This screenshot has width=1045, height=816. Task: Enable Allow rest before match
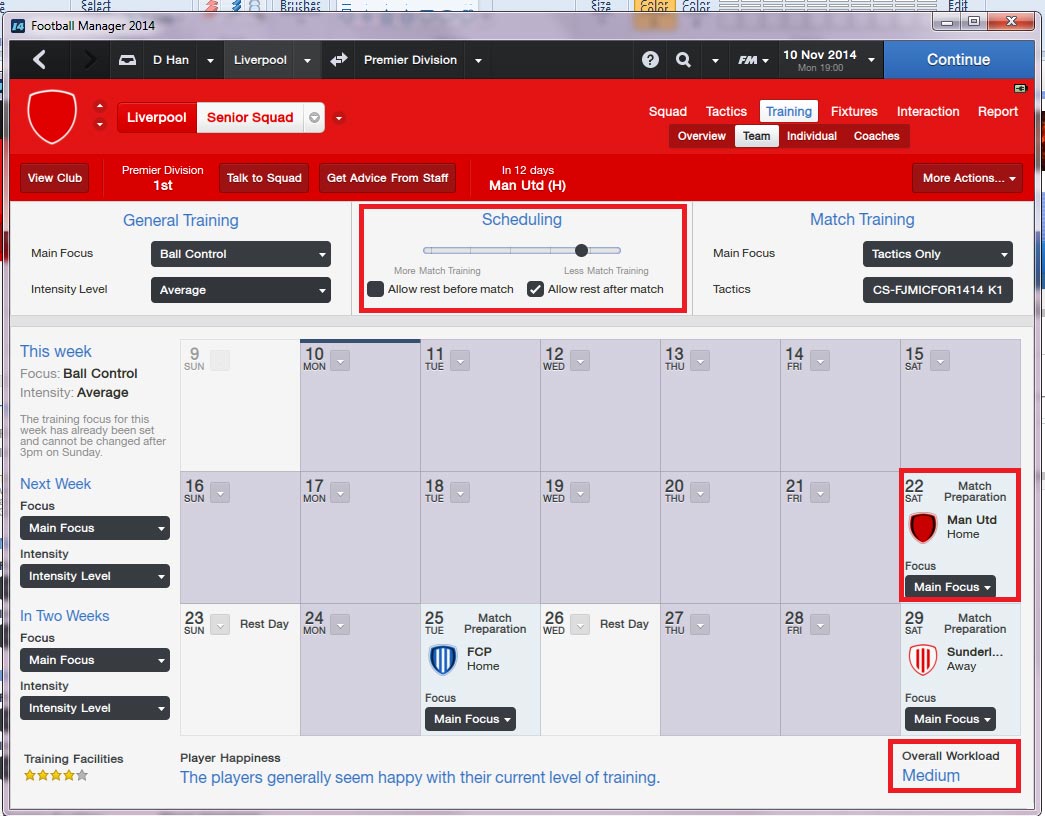point(375,289)
